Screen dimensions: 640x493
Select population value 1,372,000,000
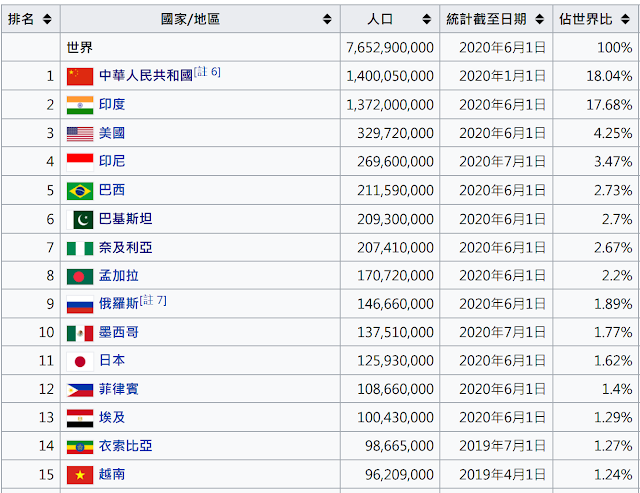tap(390, 105)
